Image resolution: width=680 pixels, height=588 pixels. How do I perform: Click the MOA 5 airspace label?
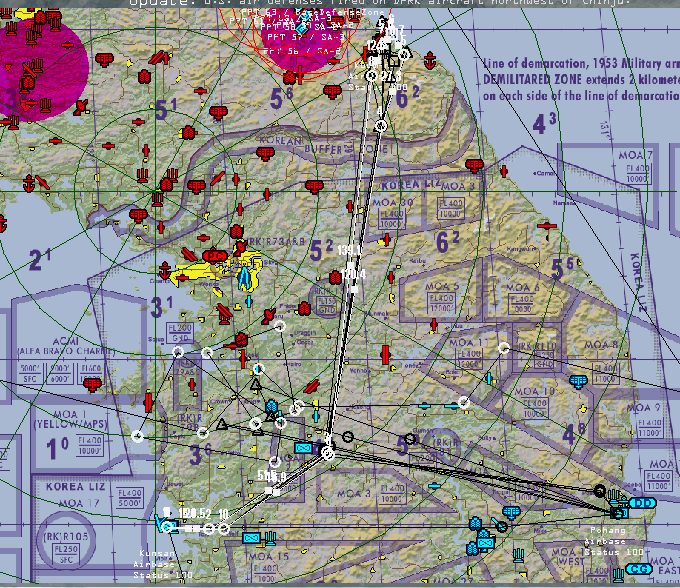click(442, 286)
